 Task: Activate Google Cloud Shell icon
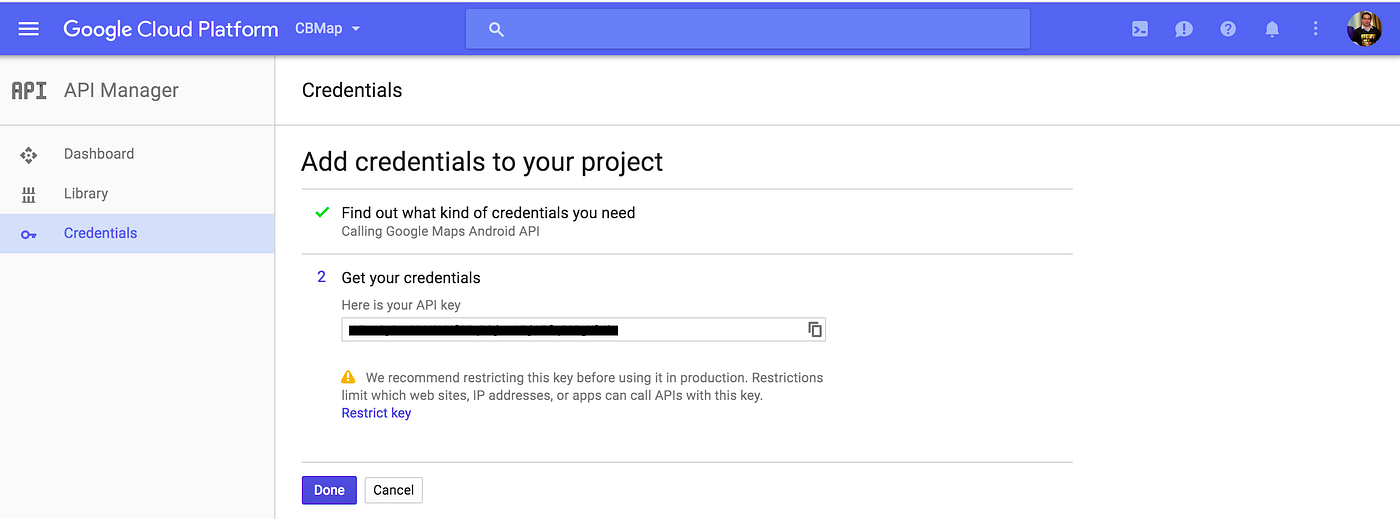[x=1140, y=29]
